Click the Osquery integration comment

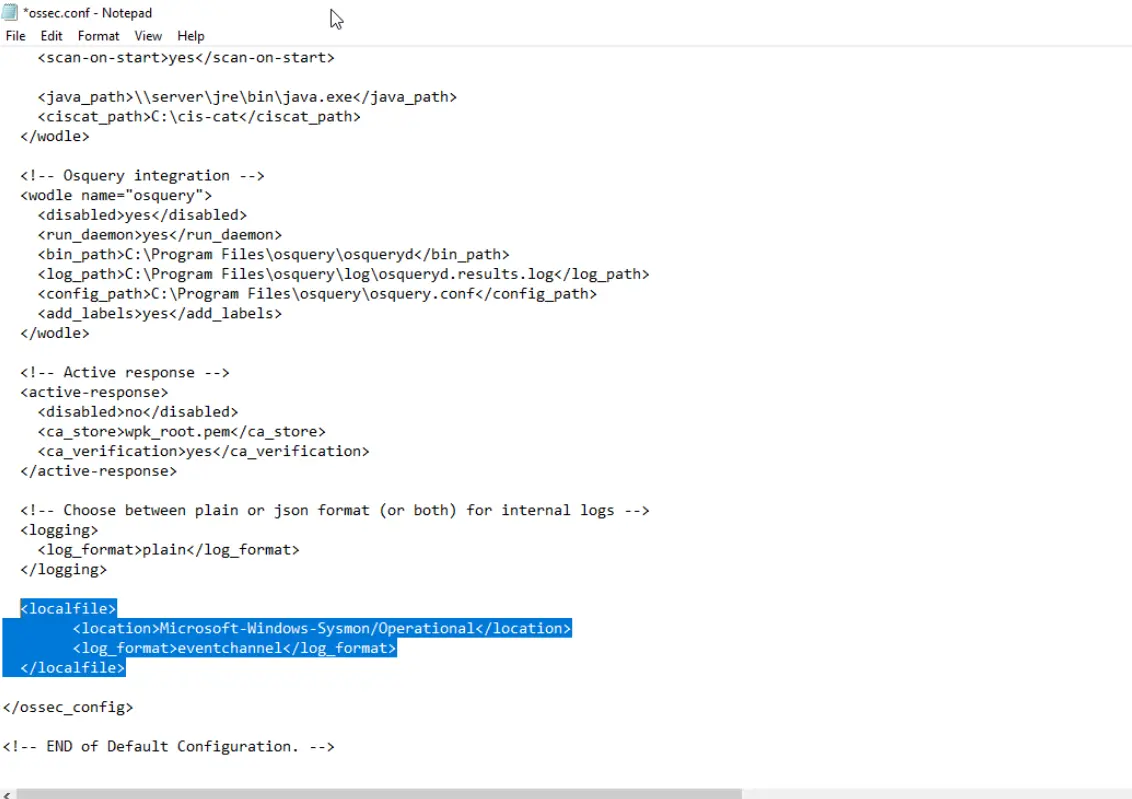tap(142, 175)
